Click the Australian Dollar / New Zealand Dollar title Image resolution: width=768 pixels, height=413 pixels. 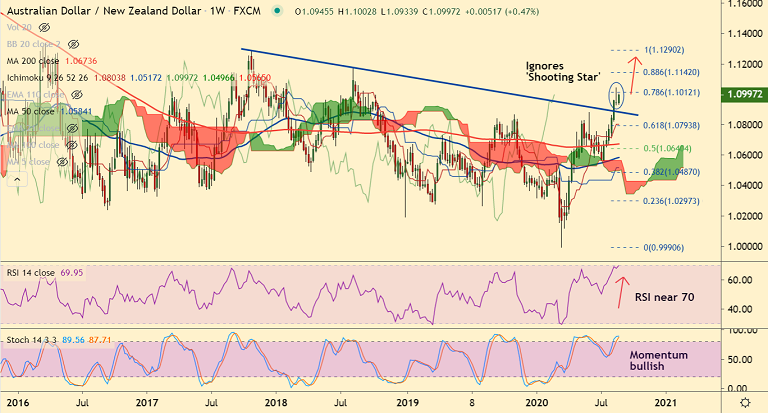[104, 11]
